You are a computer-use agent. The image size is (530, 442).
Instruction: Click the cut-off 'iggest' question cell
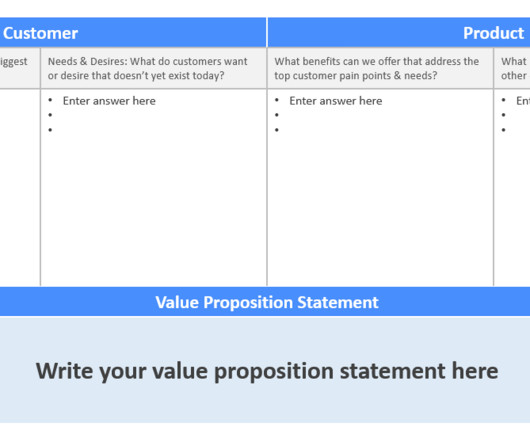(20, 68)
